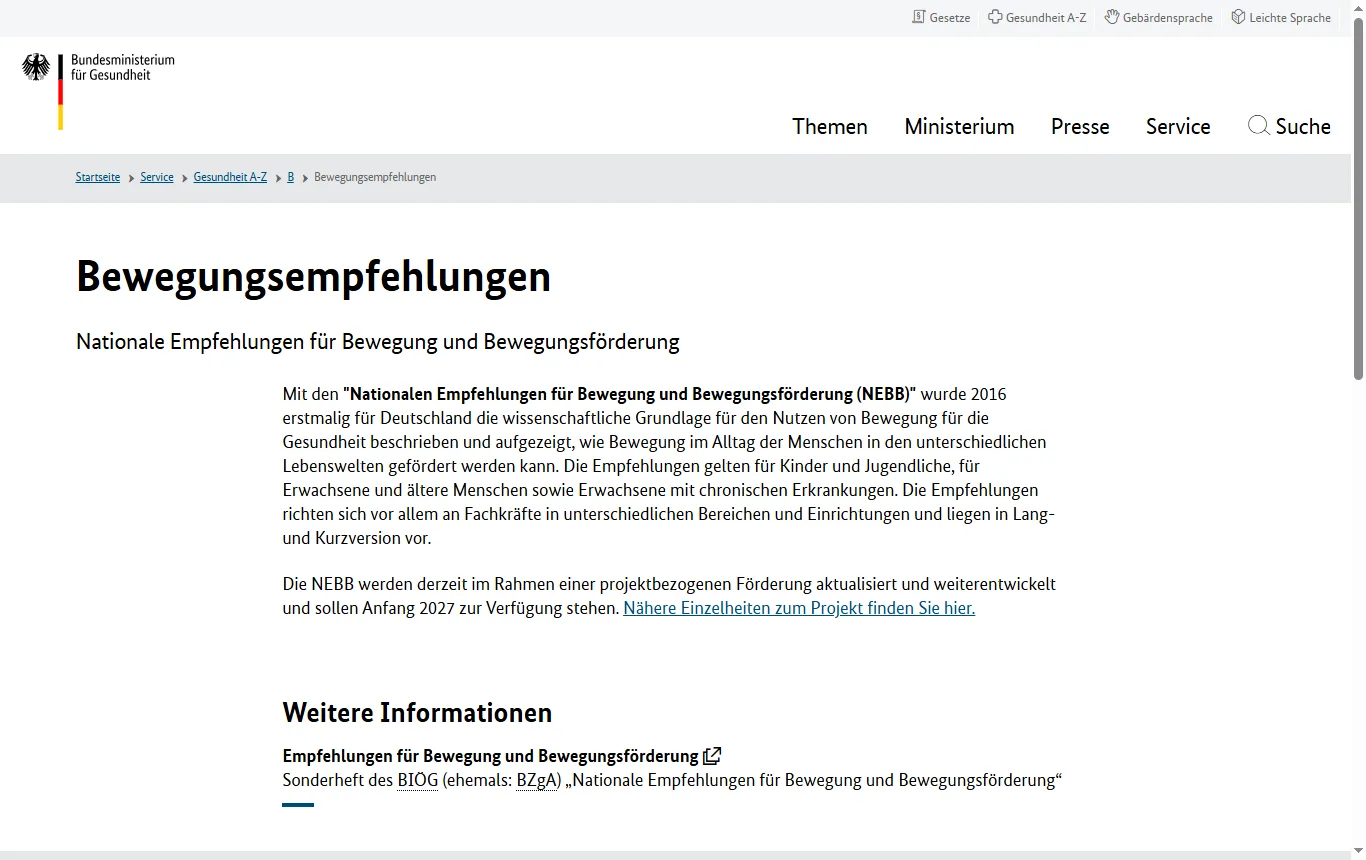The image size is (1366, 860).
Task: Open the Service main menu
Action: click(1178, 126)
